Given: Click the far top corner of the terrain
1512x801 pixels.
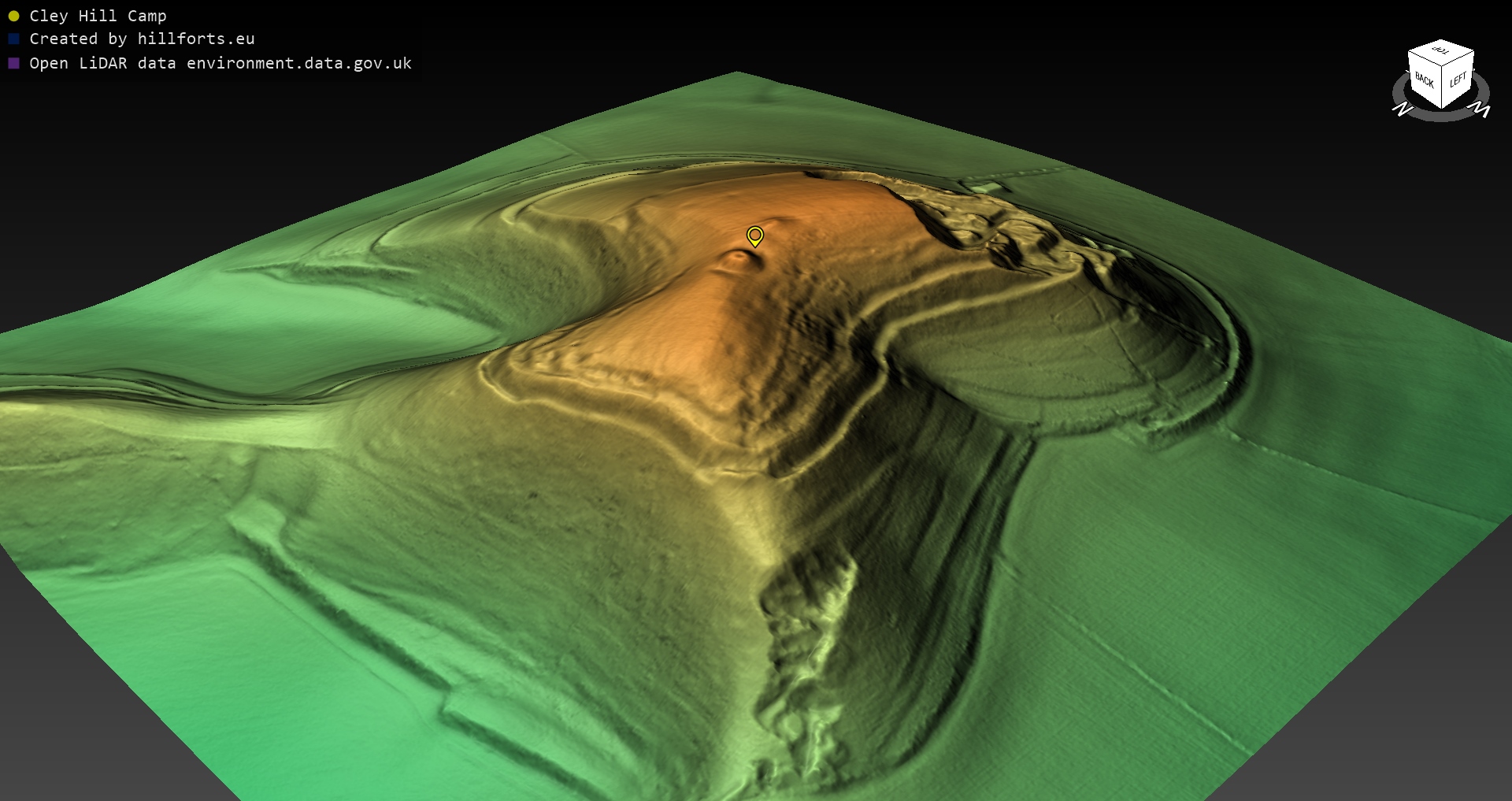Looking at the screenshot, I should point(736,75).
